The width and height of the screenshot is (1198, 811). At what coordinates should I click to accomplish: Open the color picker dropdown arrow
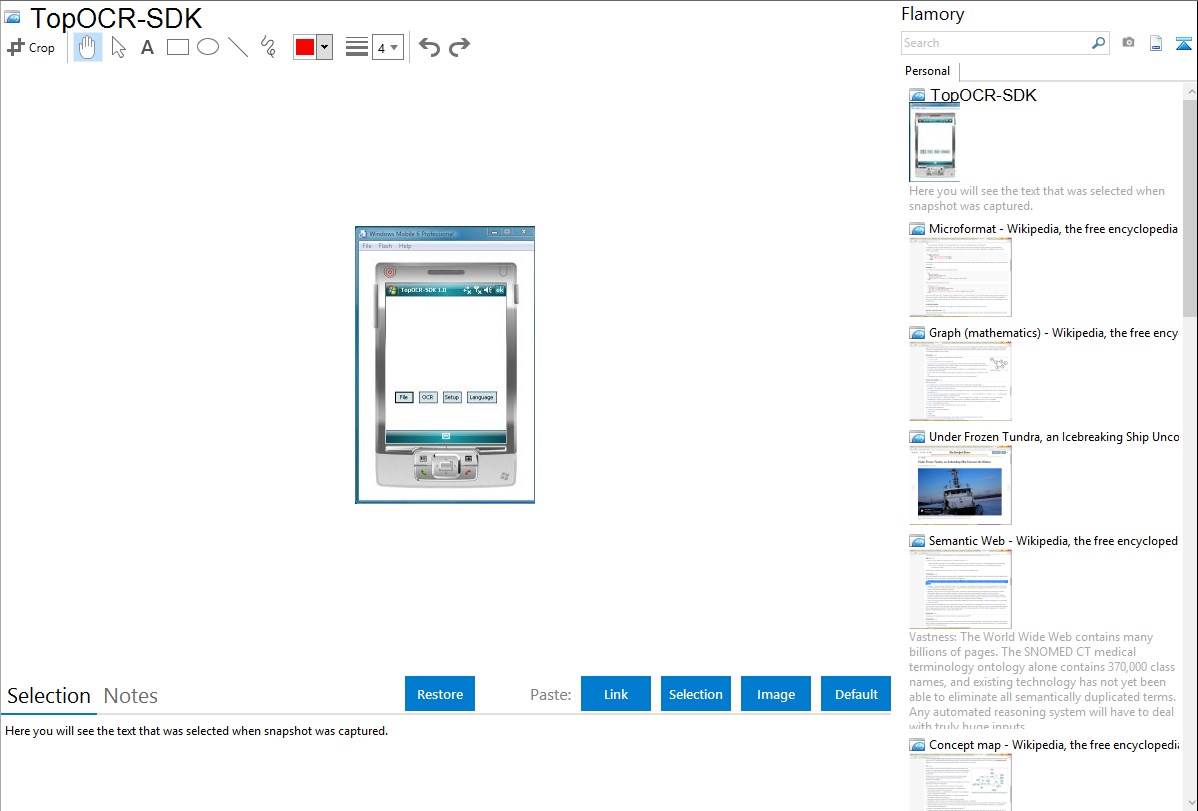tap(325, 47)
